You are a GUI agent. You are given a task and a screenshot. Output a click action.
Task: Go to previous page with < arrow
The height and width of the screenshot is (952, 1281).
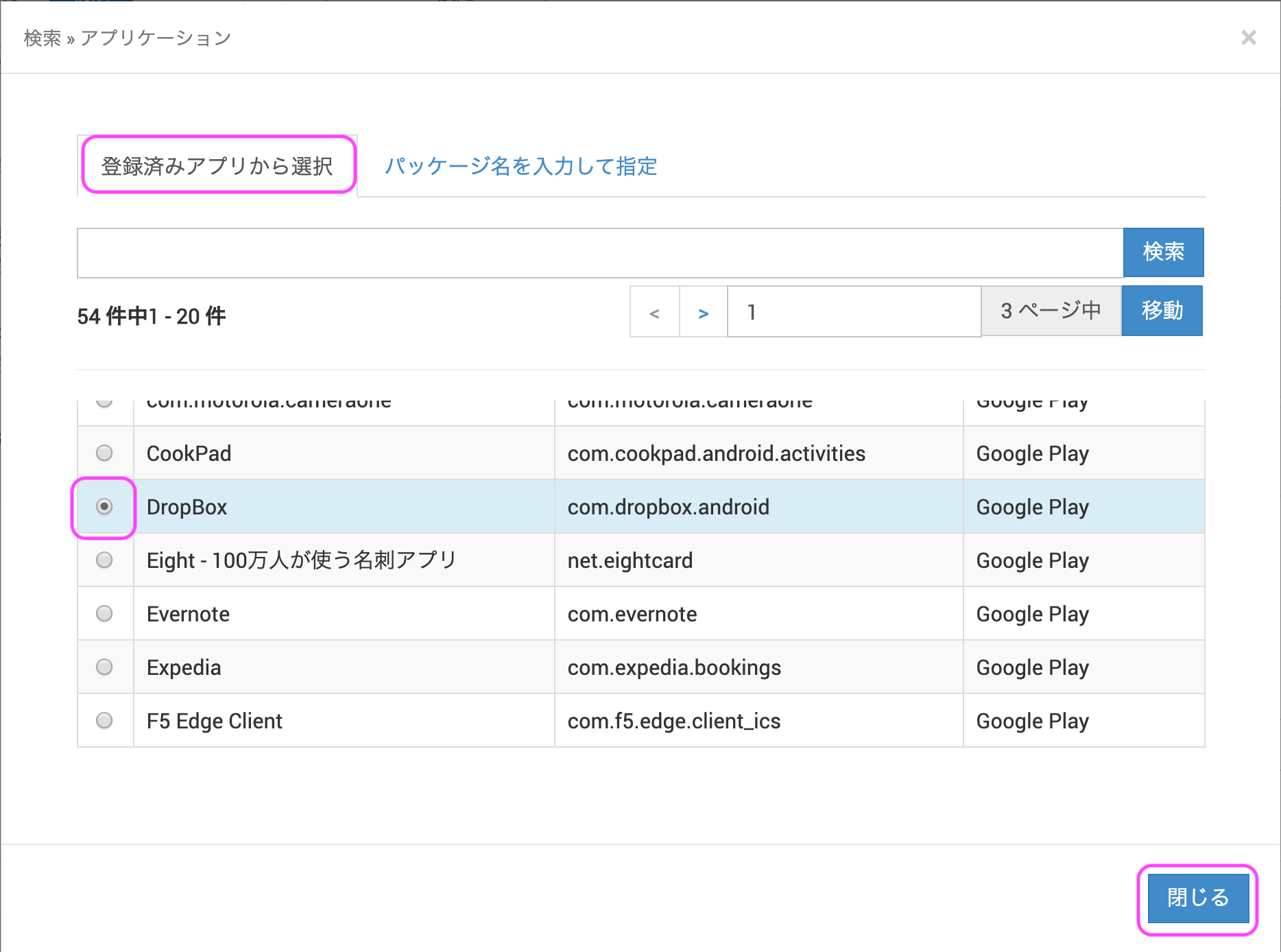(654, 313)
